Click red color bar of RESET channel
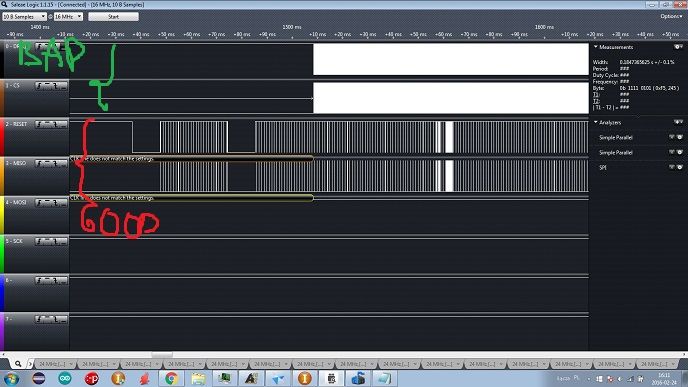 point(2,136)
